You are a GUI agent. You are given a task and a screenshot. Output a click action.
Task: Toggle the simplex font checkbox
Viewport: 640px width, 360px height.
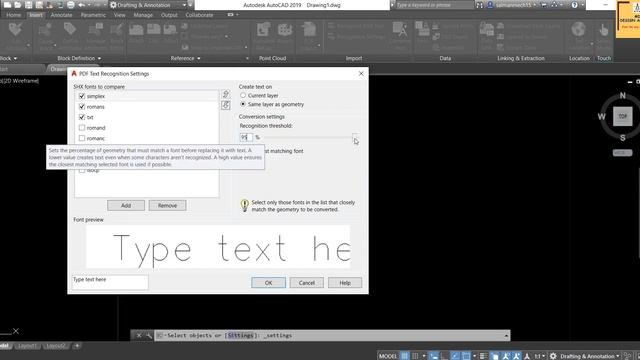point(82,96)
